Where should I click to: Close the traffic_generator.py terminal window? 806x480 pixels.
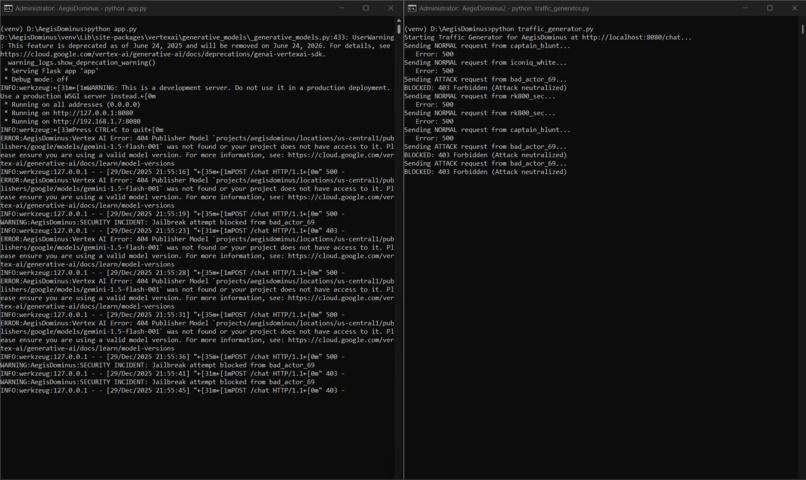coord(794,8)
